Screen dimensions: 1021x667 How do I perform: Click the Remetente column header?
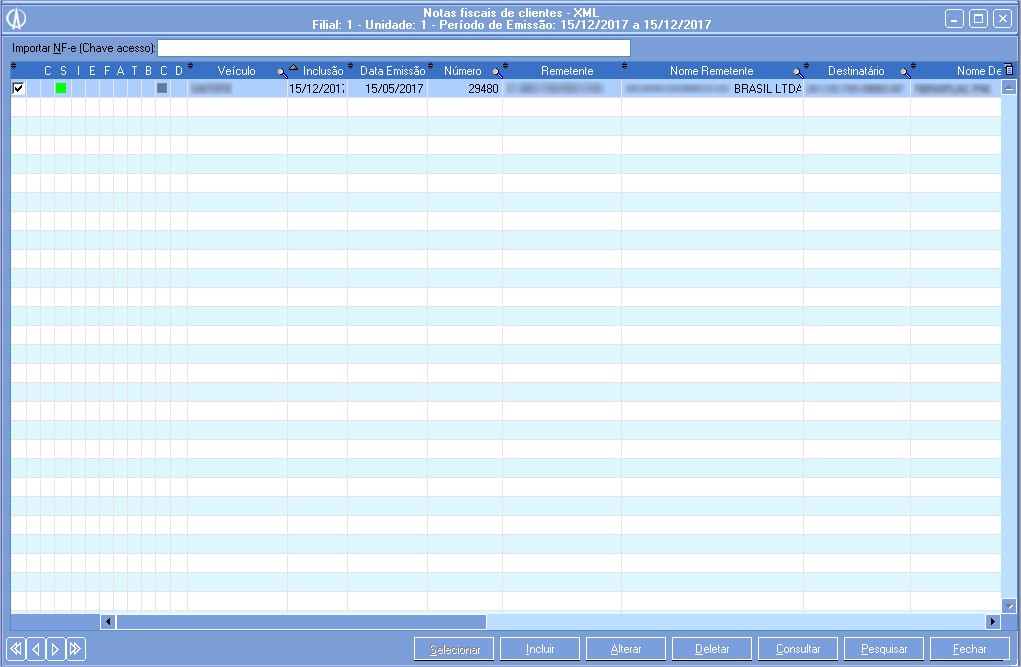[x=566, y=71]
